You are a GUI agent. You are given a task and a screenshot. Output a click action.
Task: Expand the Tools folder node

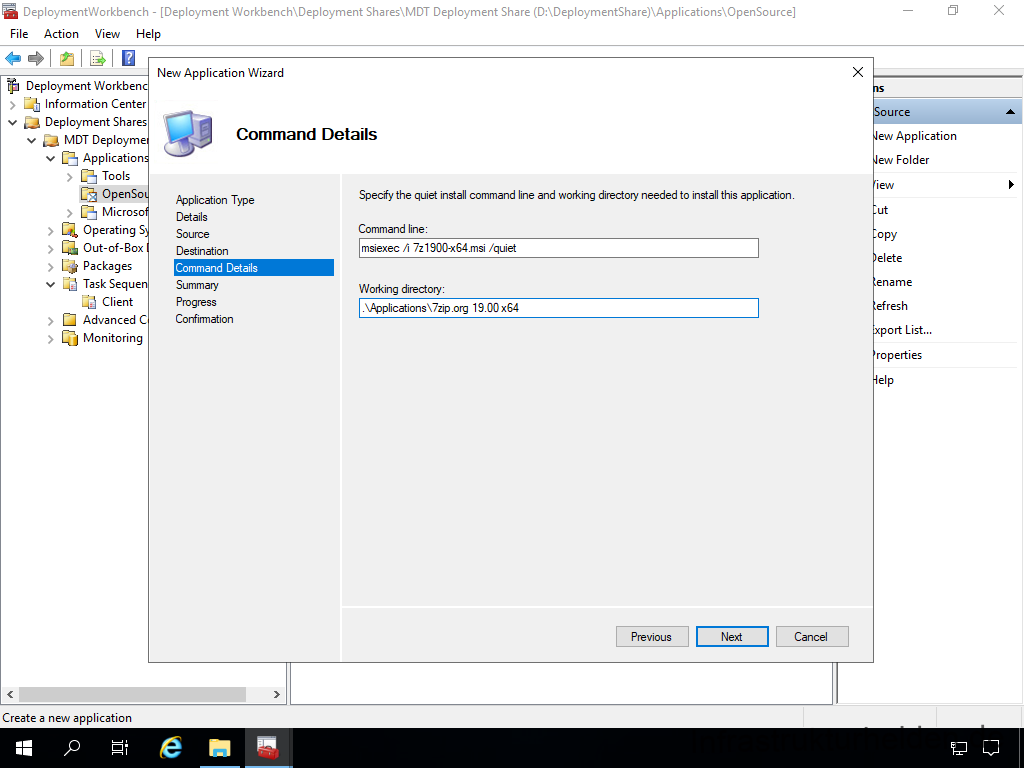pyautogui.click(x=70, y=176)
